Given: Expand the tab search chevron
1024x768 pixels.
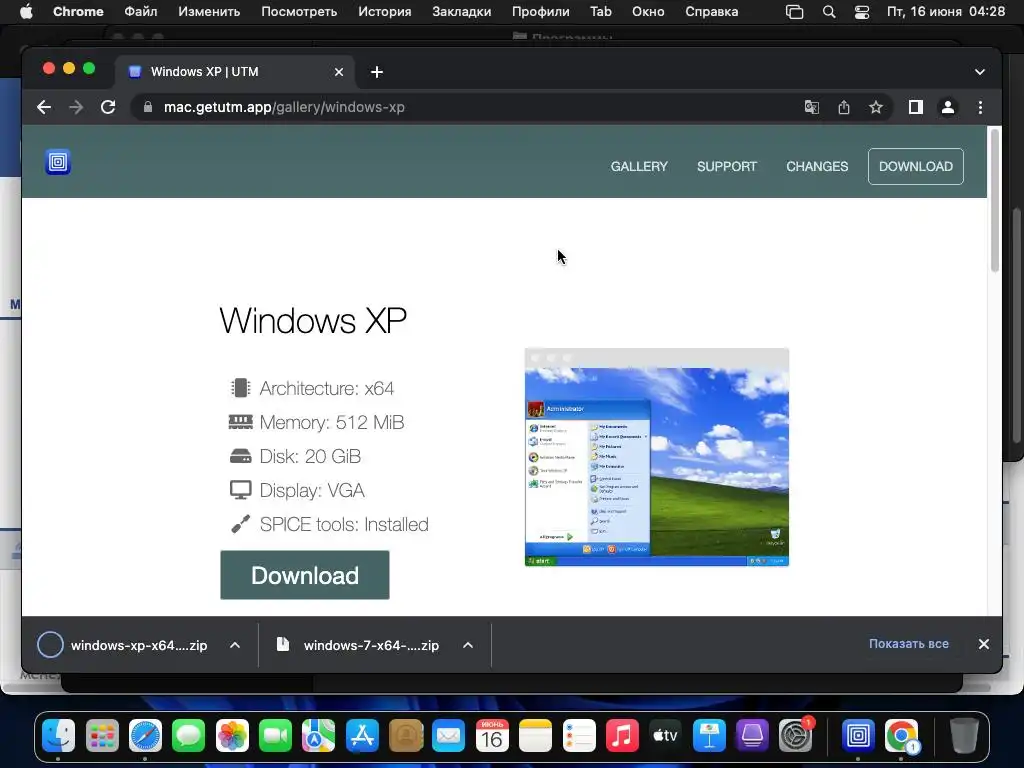Looking at the screenshot, I should (x=980, y=72).
